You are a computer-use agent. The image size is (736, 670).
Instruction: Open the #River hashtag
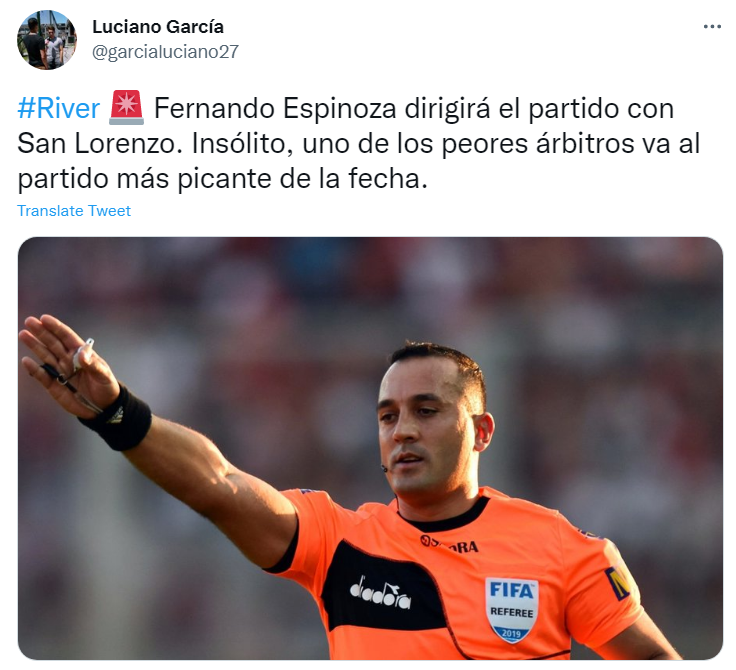pyautogui.click(x=59, y=108)
